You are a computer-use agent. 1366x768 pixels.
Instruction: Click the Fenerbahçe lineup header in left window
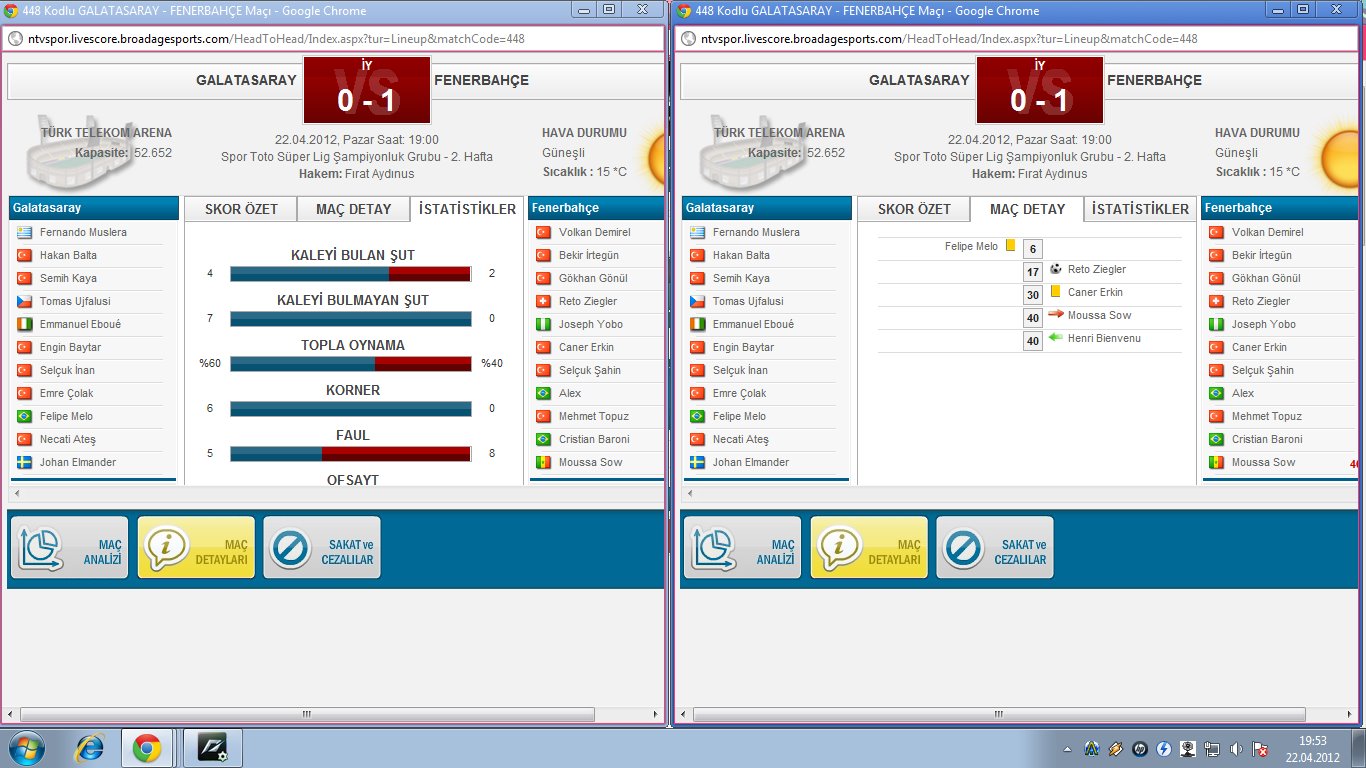coord(596,208)
